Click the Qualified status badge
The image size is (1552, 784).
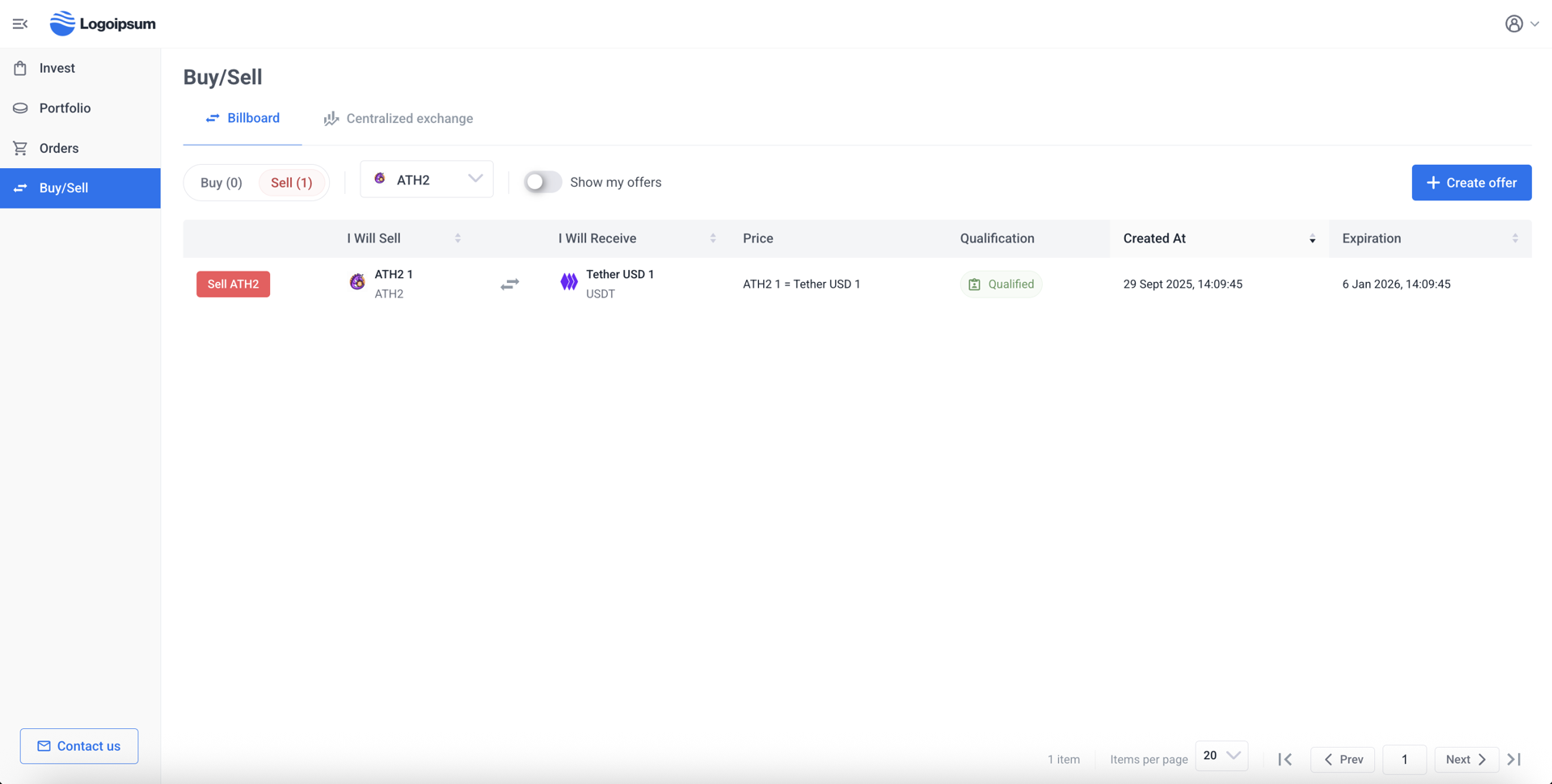pos(1001,285)
